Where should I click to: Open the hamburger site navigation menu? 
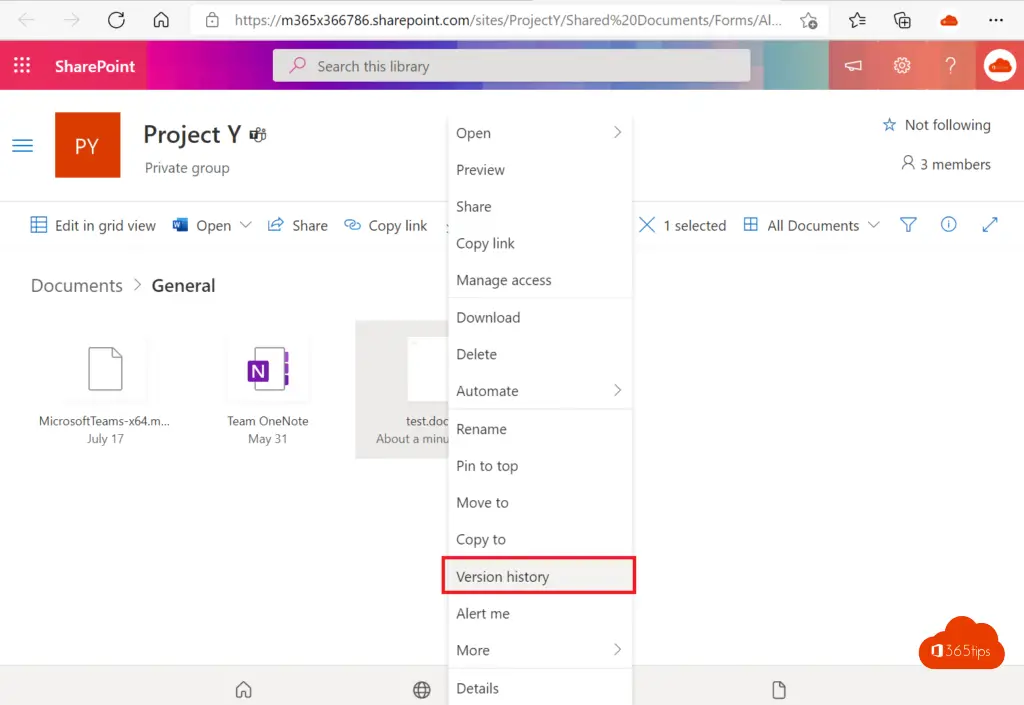click(x=22, y=146)
